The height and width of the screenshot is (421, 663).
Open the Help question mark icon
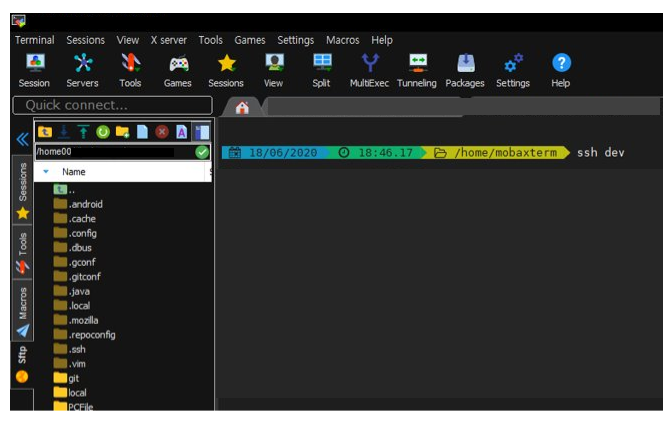(x=561, y=71)
